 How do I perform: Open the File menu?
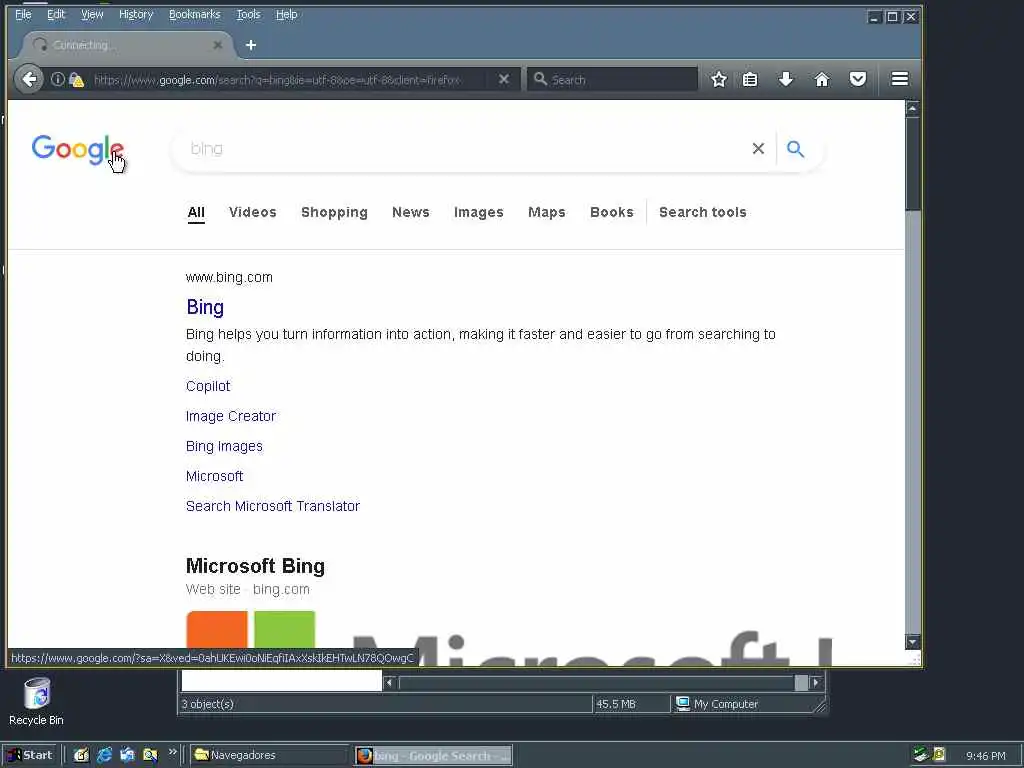pos(23,14)
